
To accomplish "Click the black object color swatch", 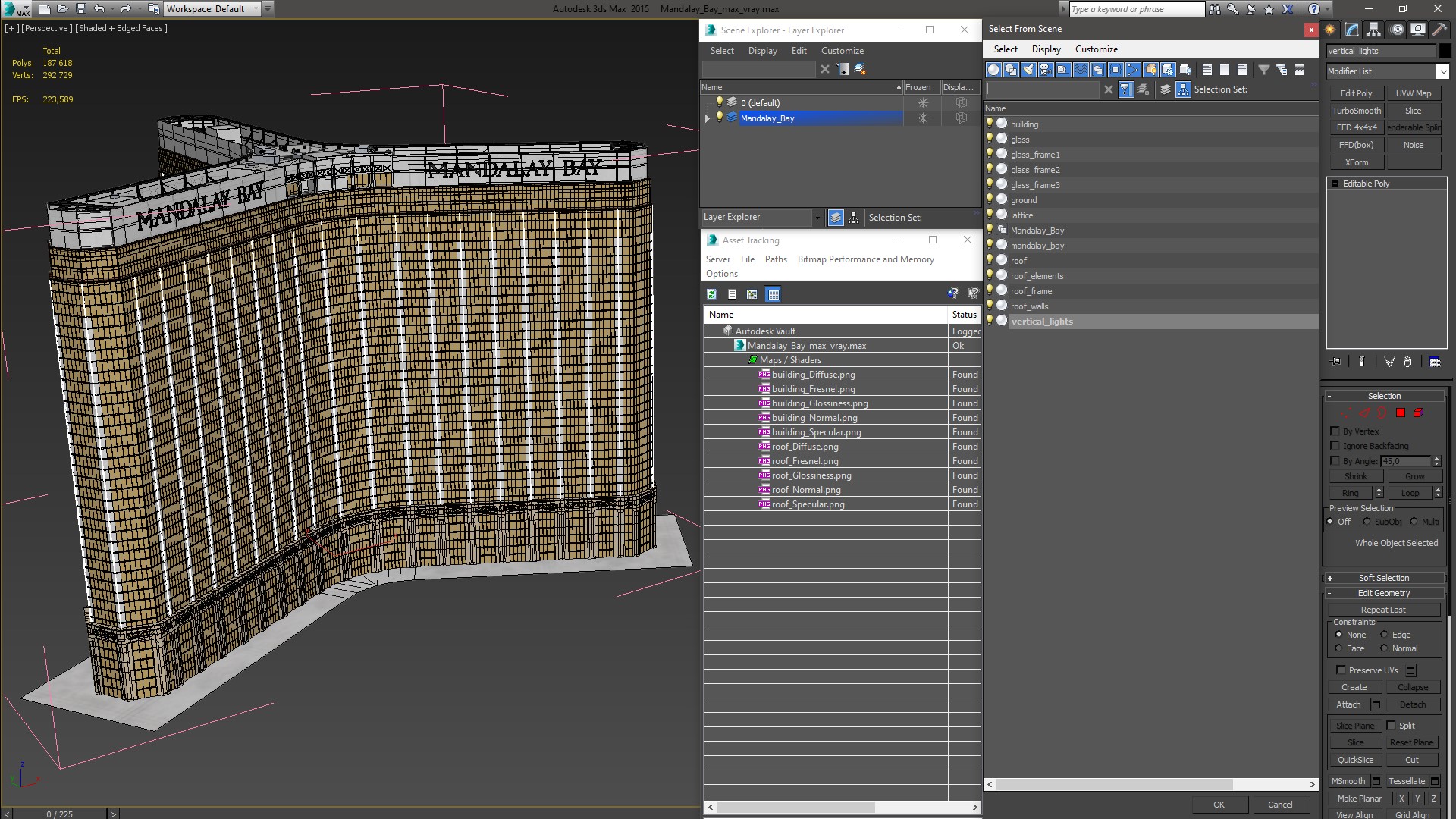I will coord(1445,51).
